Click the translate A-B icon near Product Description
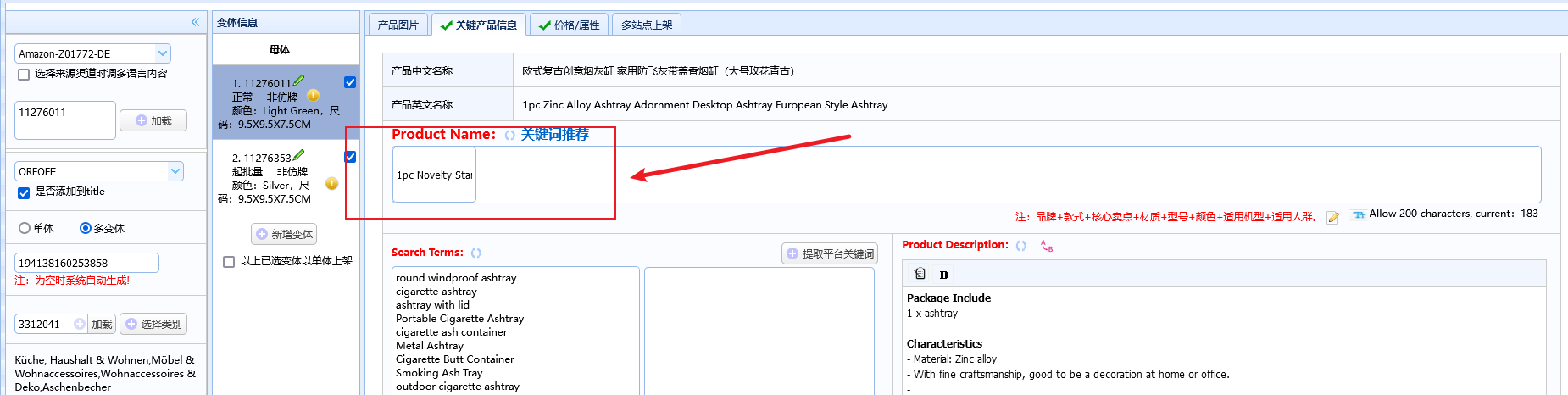Viewport: 1568px width, 395px height. [x=1047, y=246]
